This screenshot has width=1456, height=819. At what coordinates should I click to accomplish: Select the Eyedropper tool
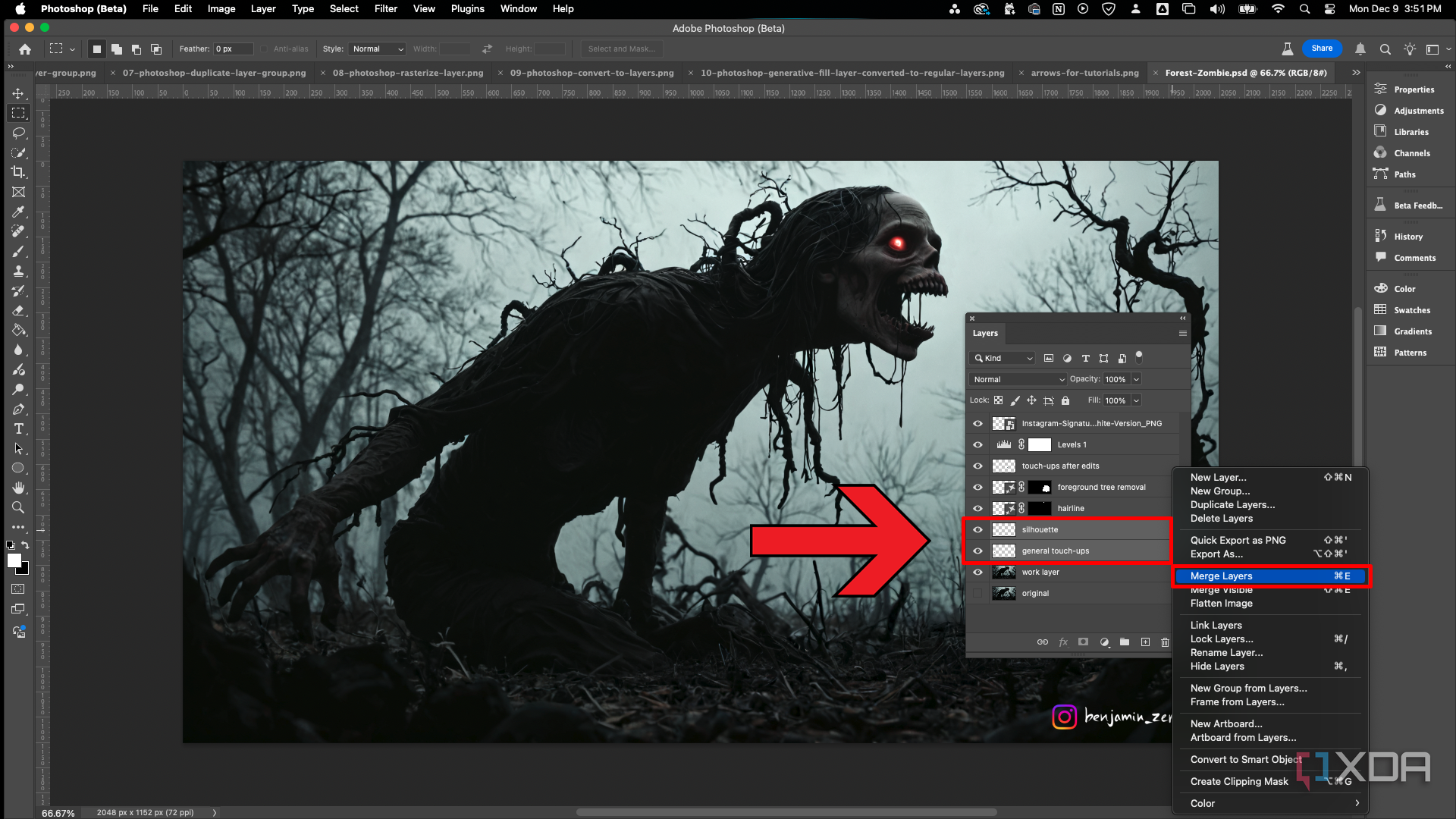[18, 212]
